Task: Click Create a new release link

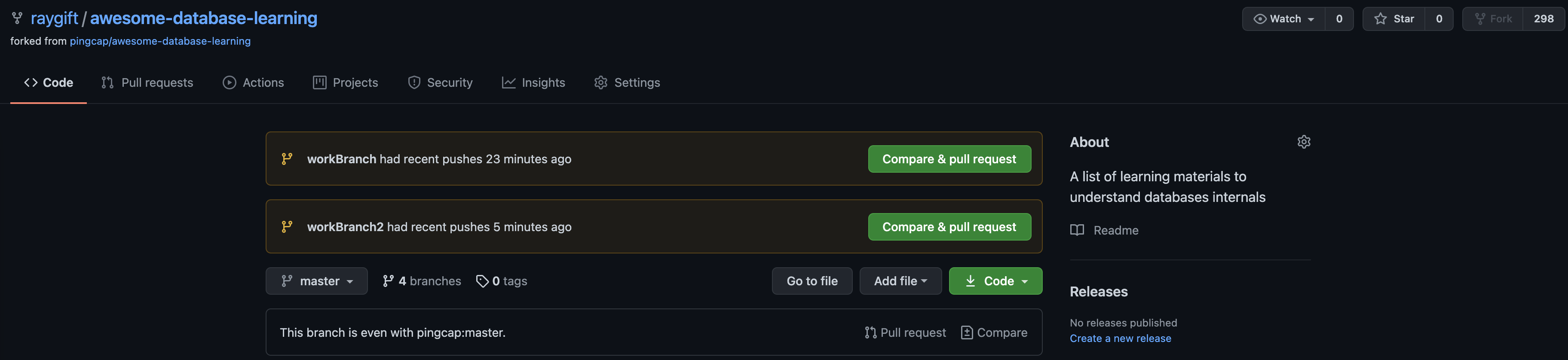Action: 1120,339
